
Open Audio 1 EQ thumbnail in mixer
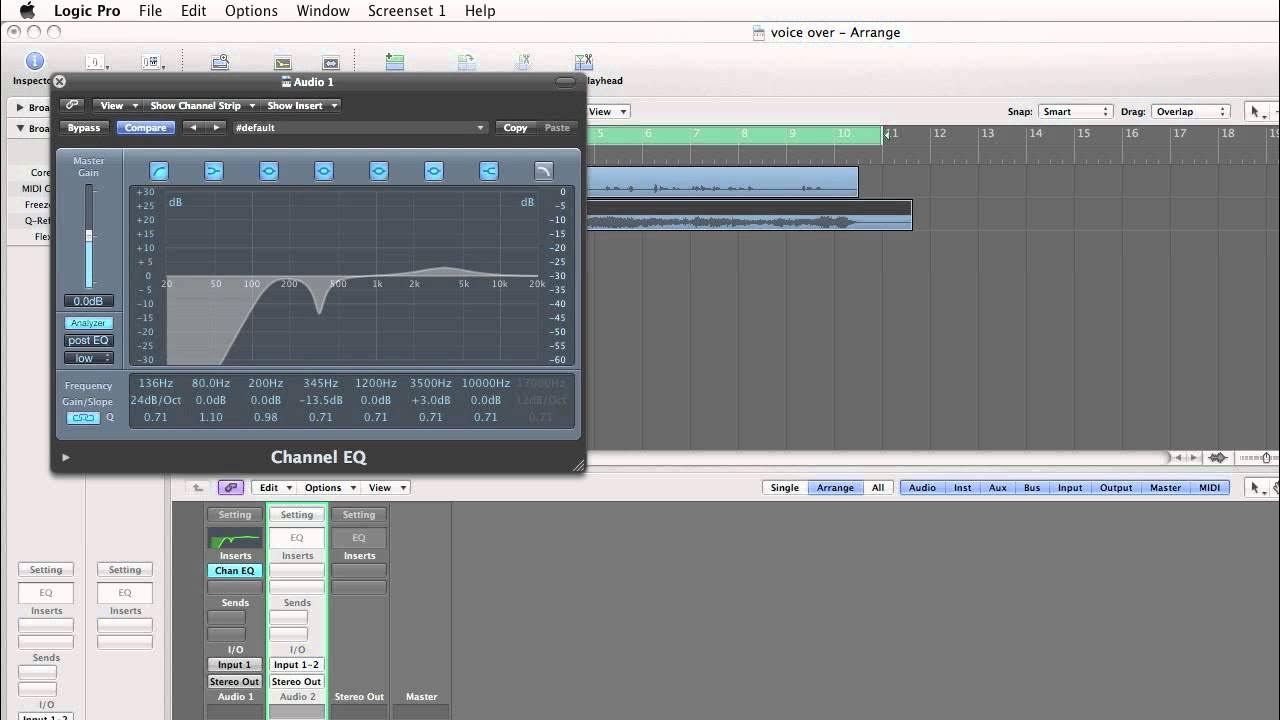[235, 538]
